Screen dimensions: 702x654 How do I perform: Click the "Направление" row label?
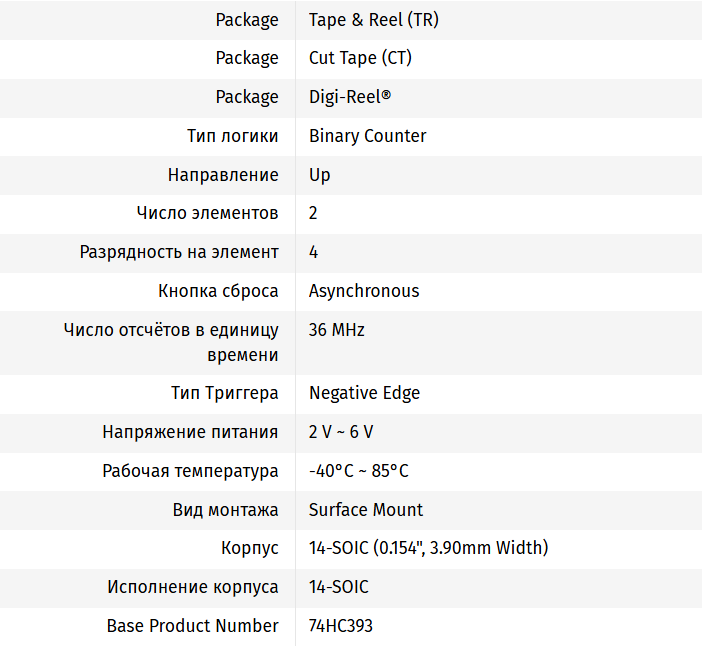tap(223, 175)
